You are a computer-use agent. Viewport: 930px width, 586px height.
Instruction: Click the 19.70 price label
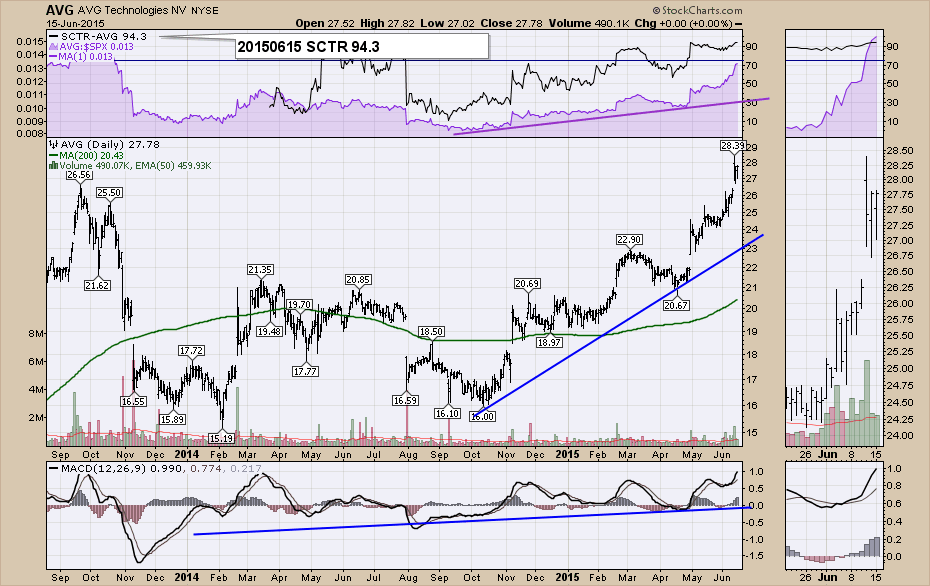[x=300, y=304]
